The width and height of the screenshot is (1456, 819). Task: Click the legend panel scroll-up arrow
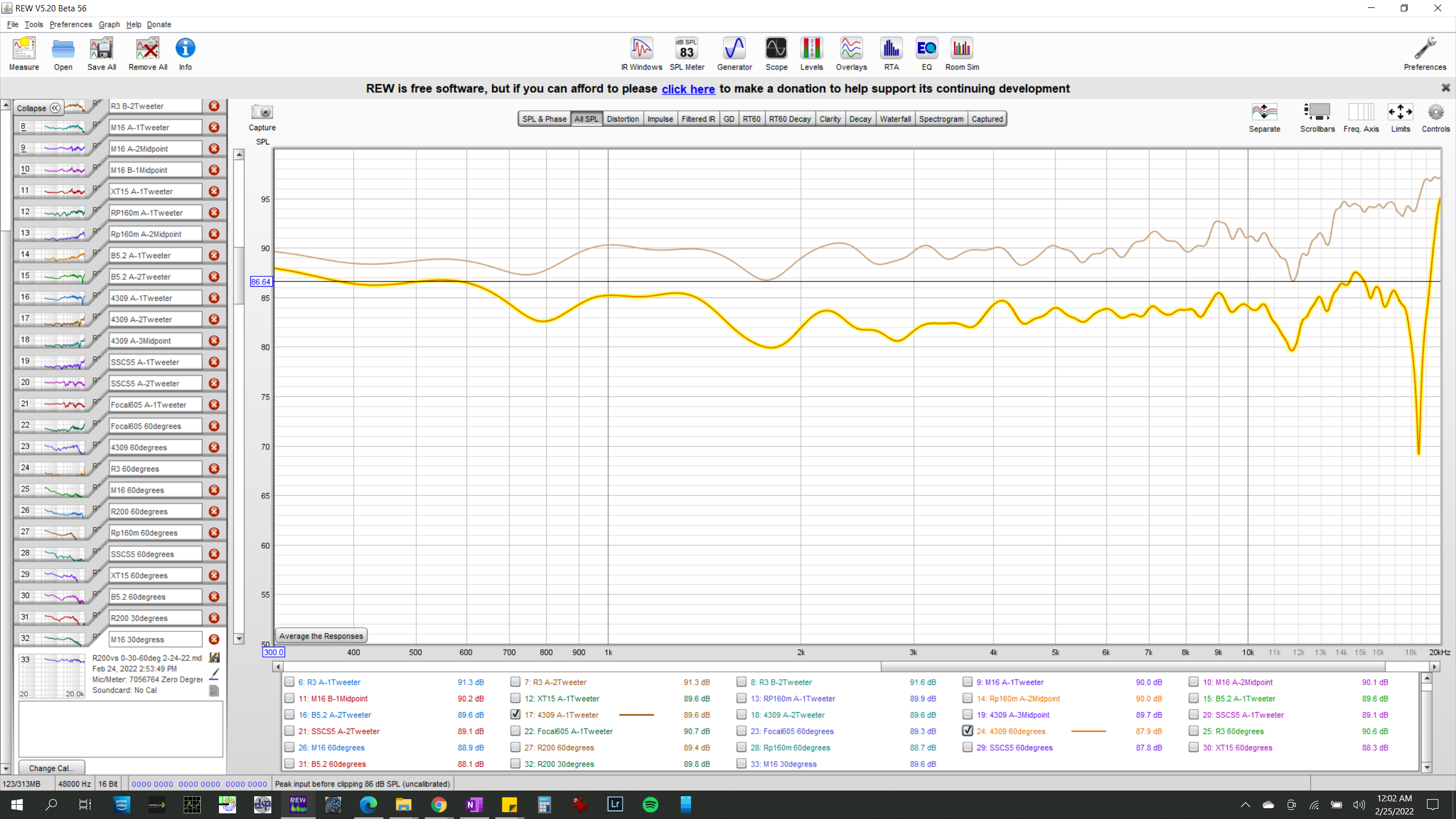coord(1426,678)
